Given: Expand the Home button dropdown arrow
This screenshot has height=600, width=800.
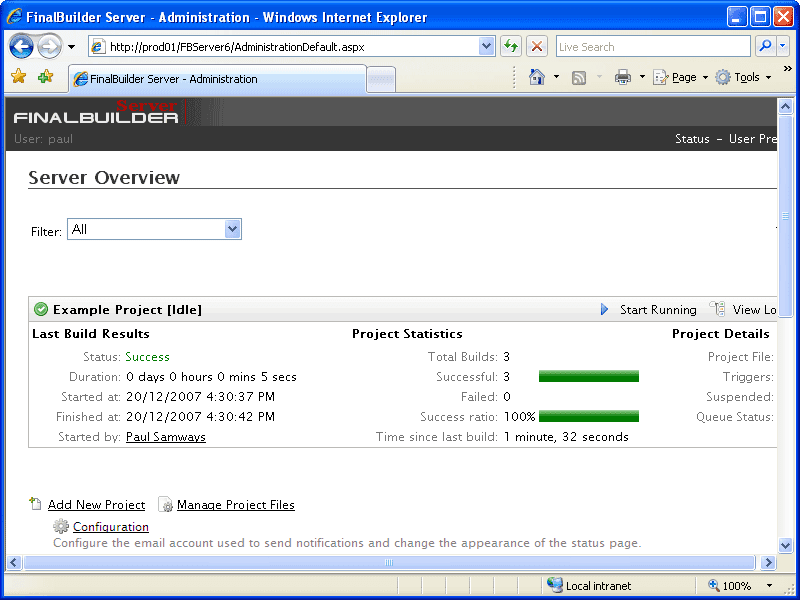Looking at the screenshot, I should (x=556, y=77).
